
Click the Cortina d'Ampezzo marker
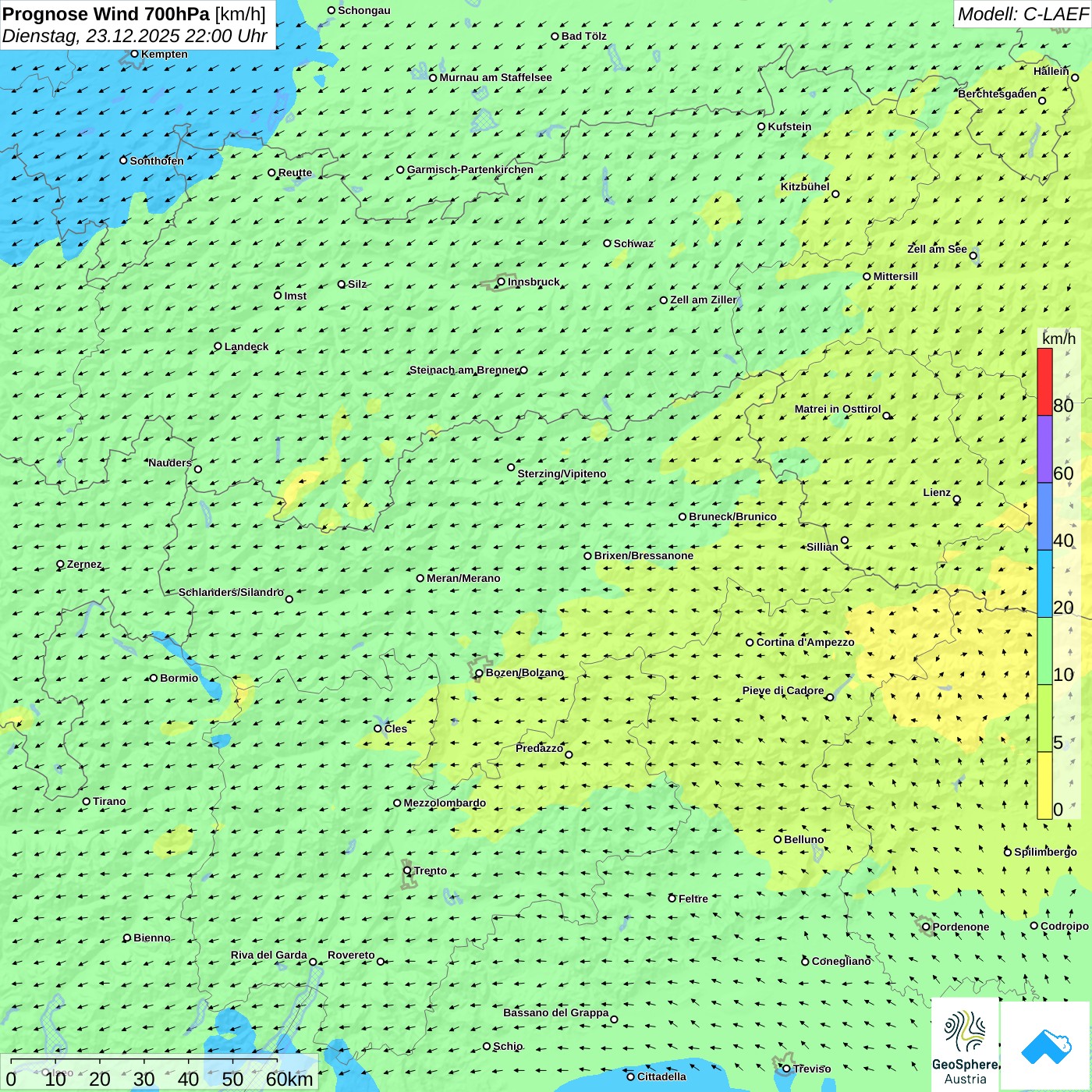tap(750, 643)
